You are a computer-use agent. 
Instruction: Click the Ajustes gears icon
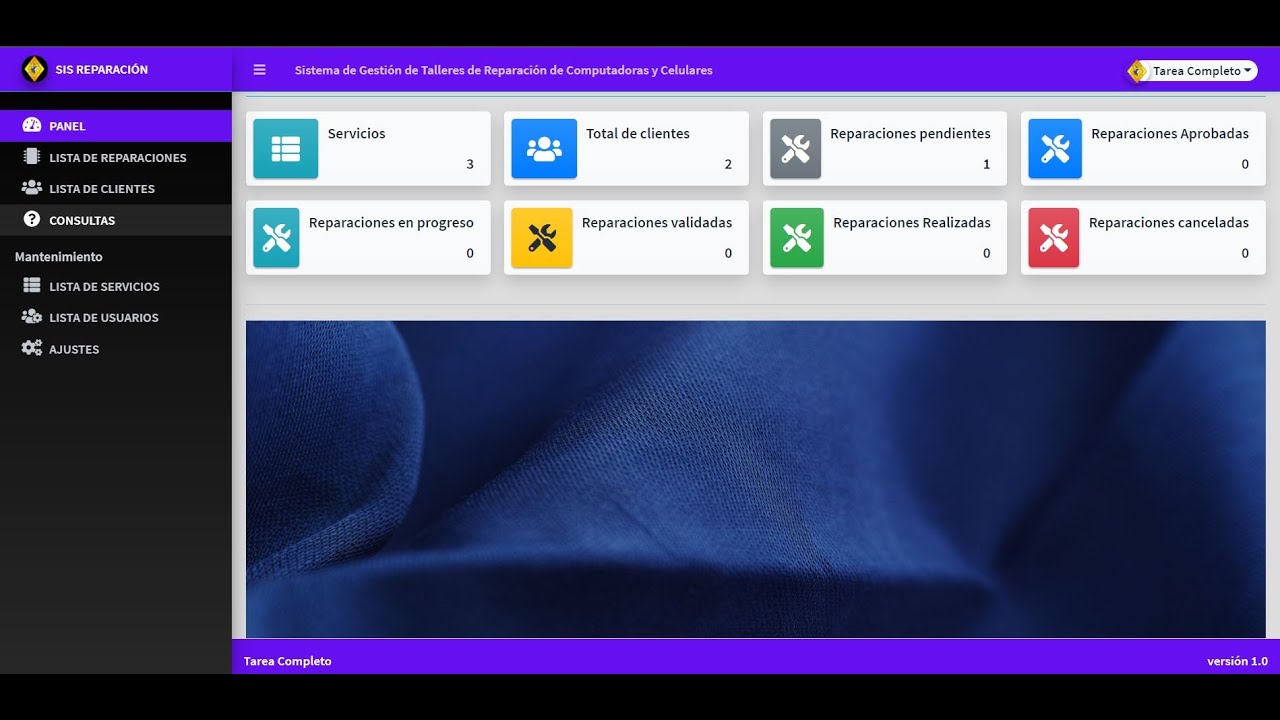coord(32,349)
